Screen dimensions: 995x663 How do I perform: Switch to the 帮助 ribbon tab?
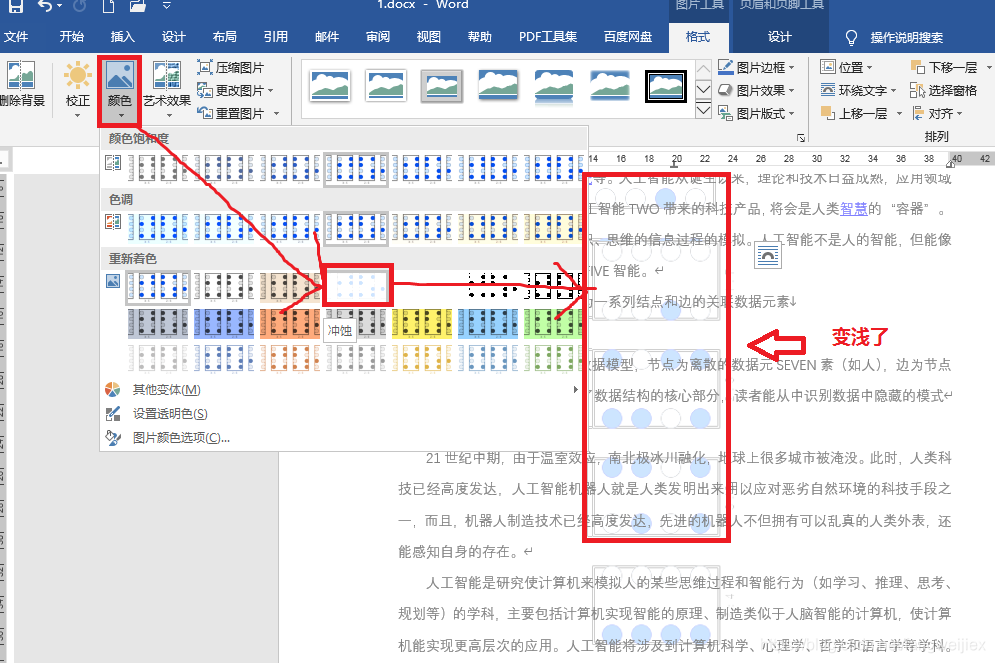pyautogui.click(x=480, y=37)
